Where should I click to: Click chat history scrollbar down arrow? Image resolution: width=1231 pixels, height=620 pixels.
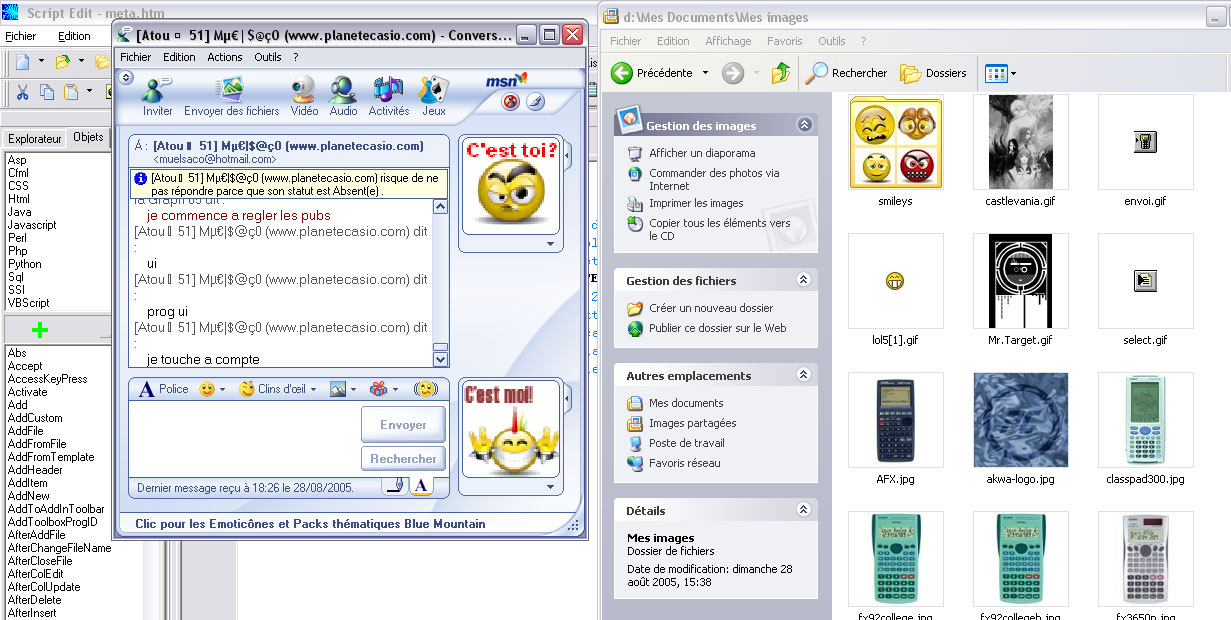[440, 358]
